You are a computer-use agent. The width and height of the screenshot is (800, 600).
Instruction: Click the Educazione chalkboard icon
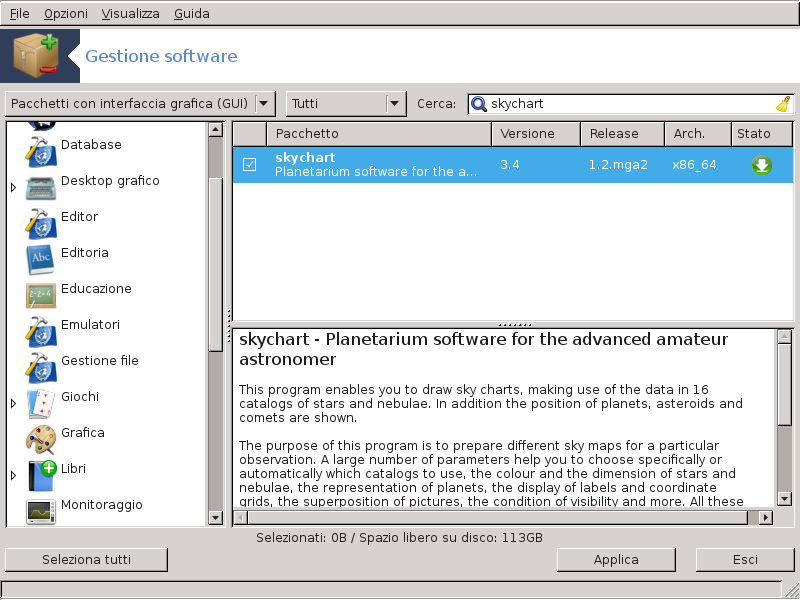(41, 295)
